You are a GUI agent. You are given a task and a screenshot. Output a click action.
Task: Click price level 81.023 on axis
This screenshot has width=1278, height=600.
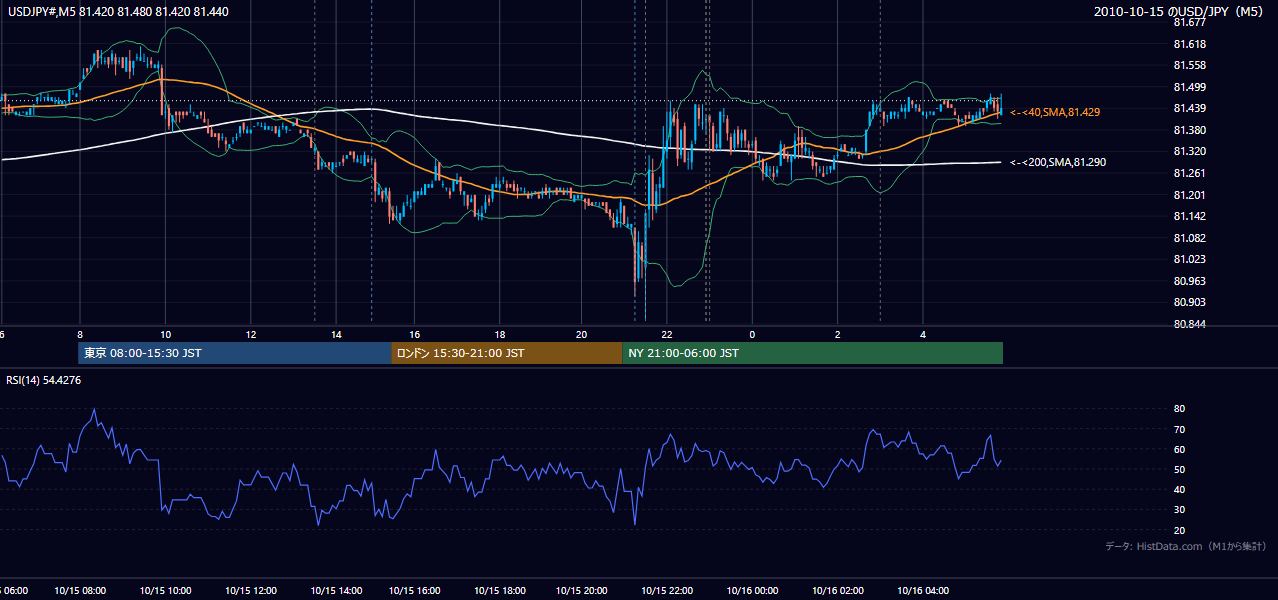(x=1190, y=259)
